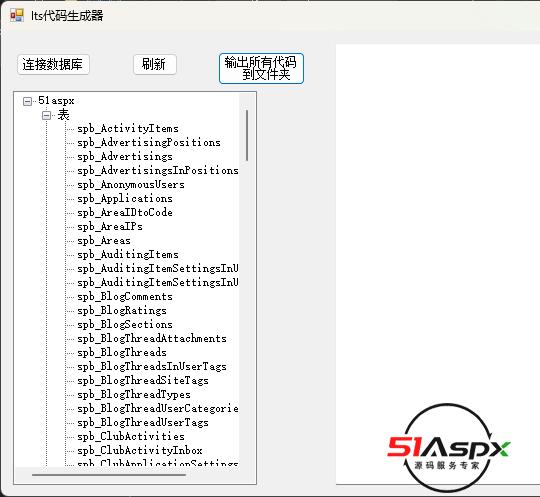
Task: Select spb_BlogThreadAttachments tree node
Action: [x=152, y=339]
